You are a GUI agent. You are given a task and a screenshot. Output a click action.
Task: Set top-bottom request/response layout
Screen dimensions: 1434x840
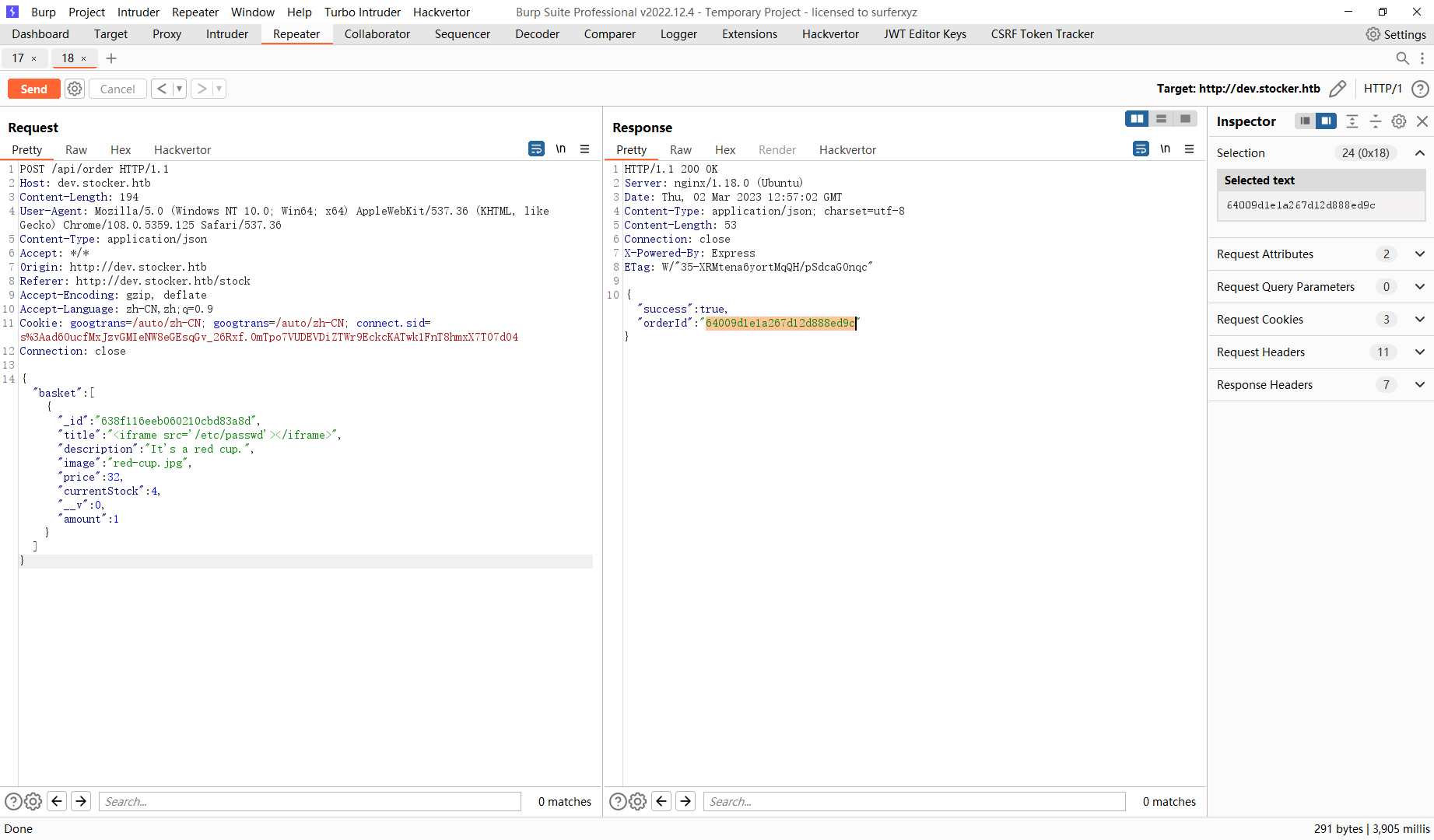click(1161, 119)
